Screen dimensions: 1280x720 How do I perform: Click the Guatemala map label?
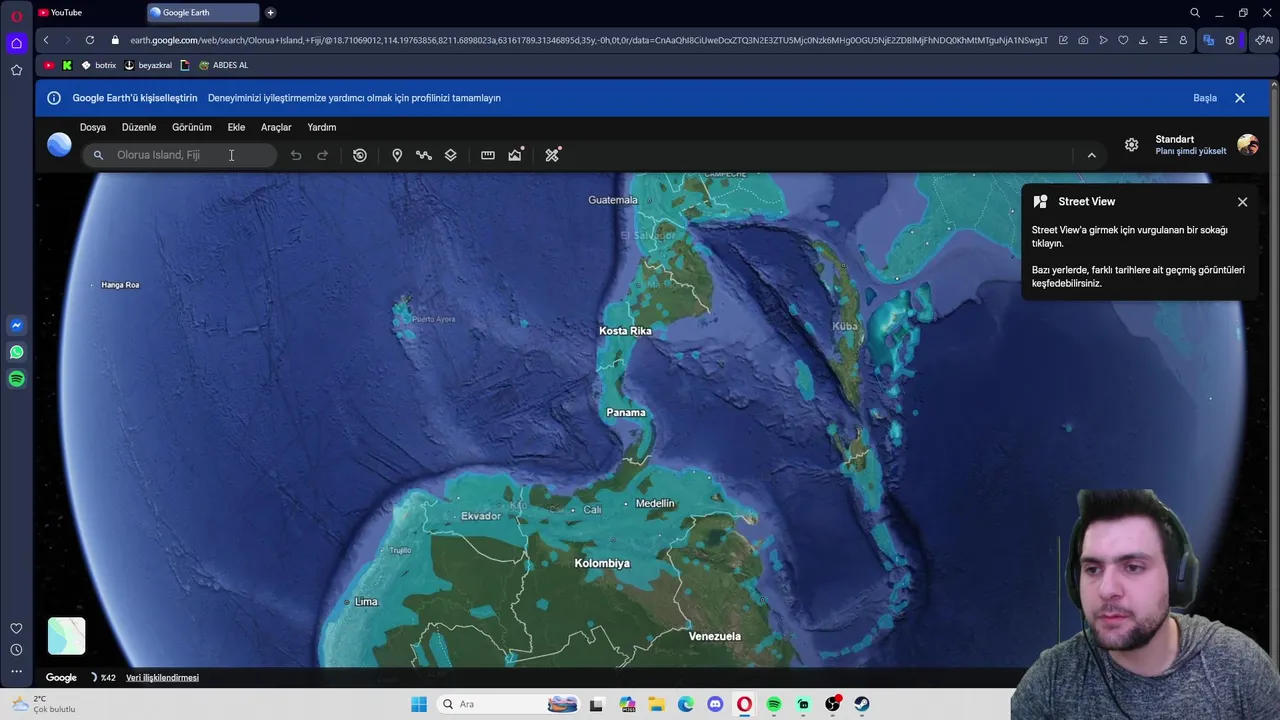[613, 200]
